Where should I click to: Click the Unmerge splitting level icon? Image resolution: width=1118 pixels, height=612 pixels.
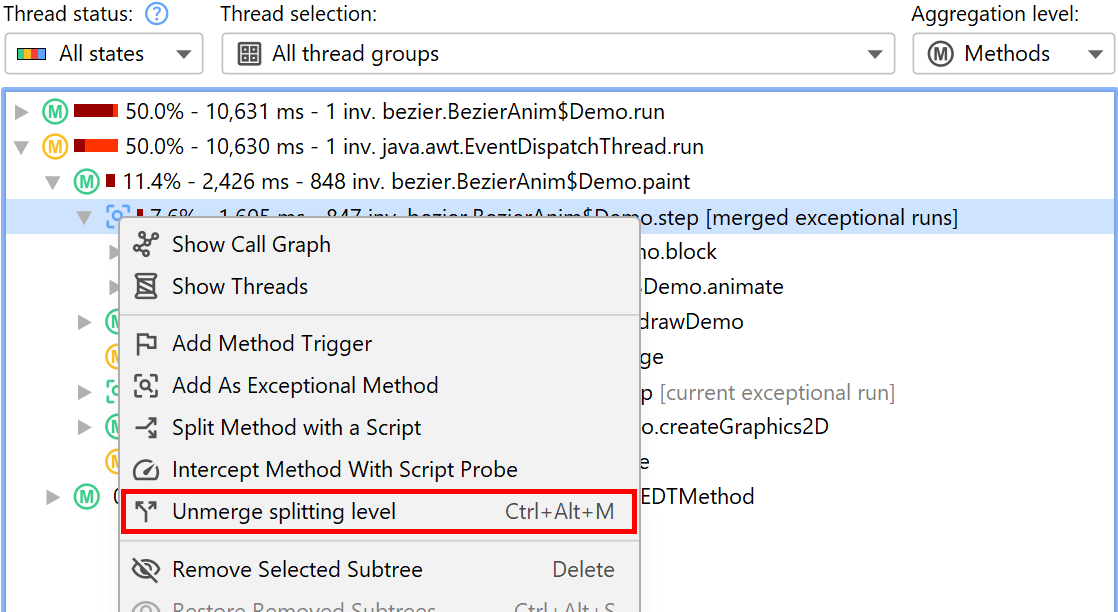click(x=146, y=512)
